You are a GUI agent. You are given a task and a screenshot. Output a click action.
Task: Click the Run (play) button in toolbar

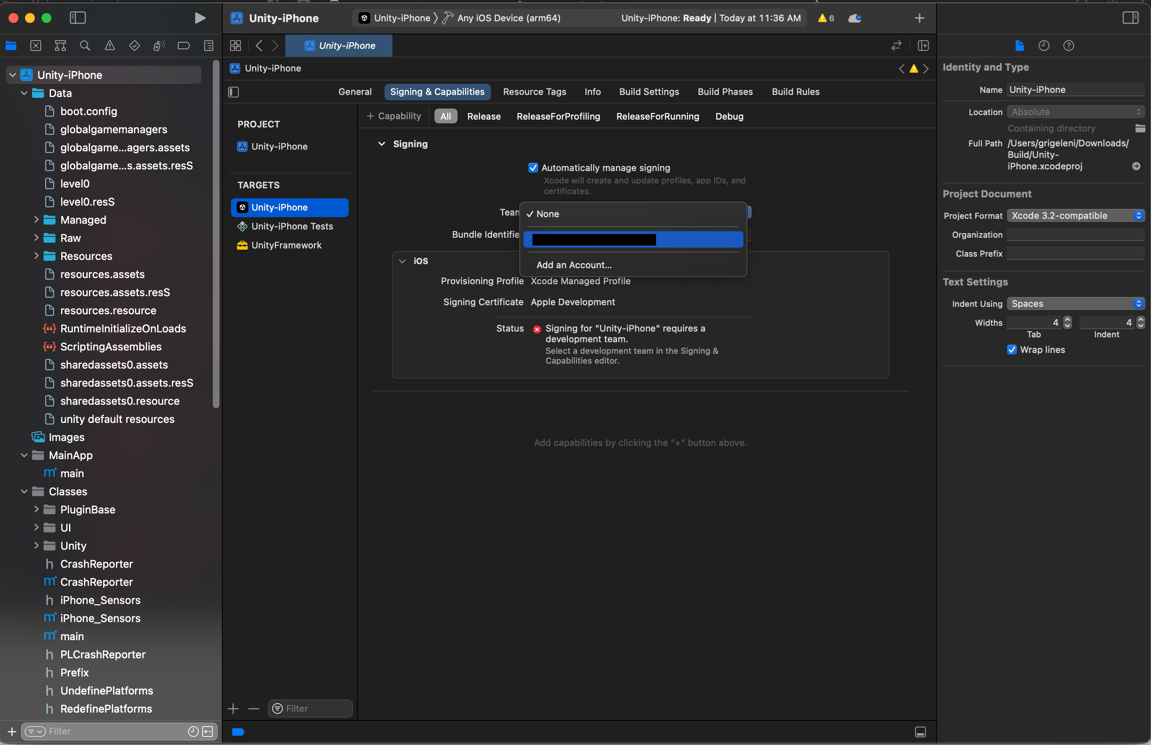click(200, 18)
